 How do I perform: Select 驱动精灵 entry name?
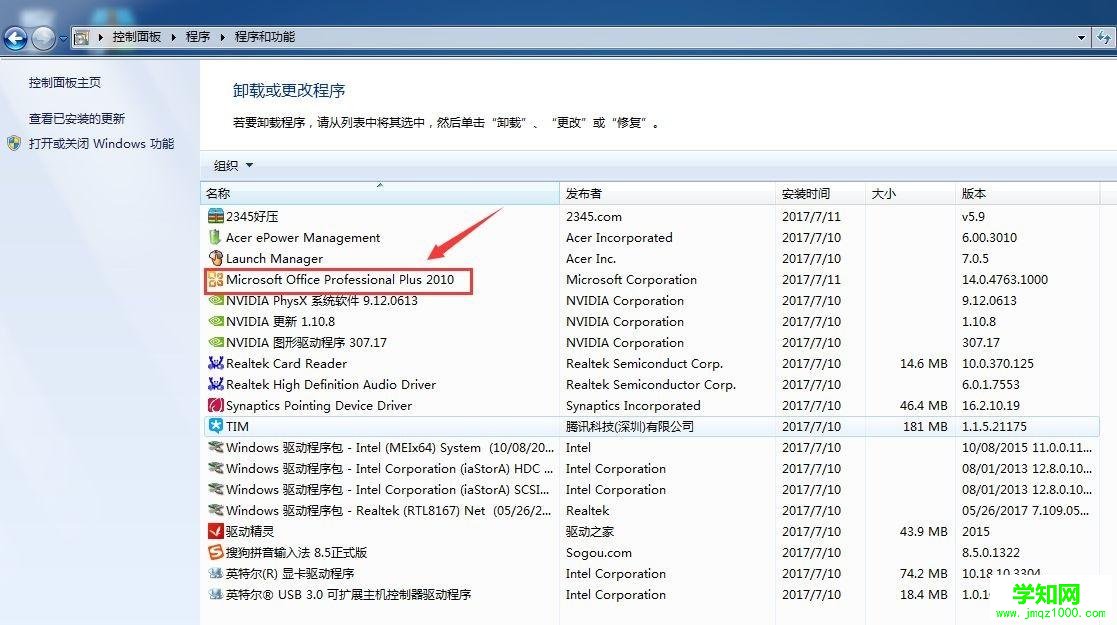coord(250,532)
